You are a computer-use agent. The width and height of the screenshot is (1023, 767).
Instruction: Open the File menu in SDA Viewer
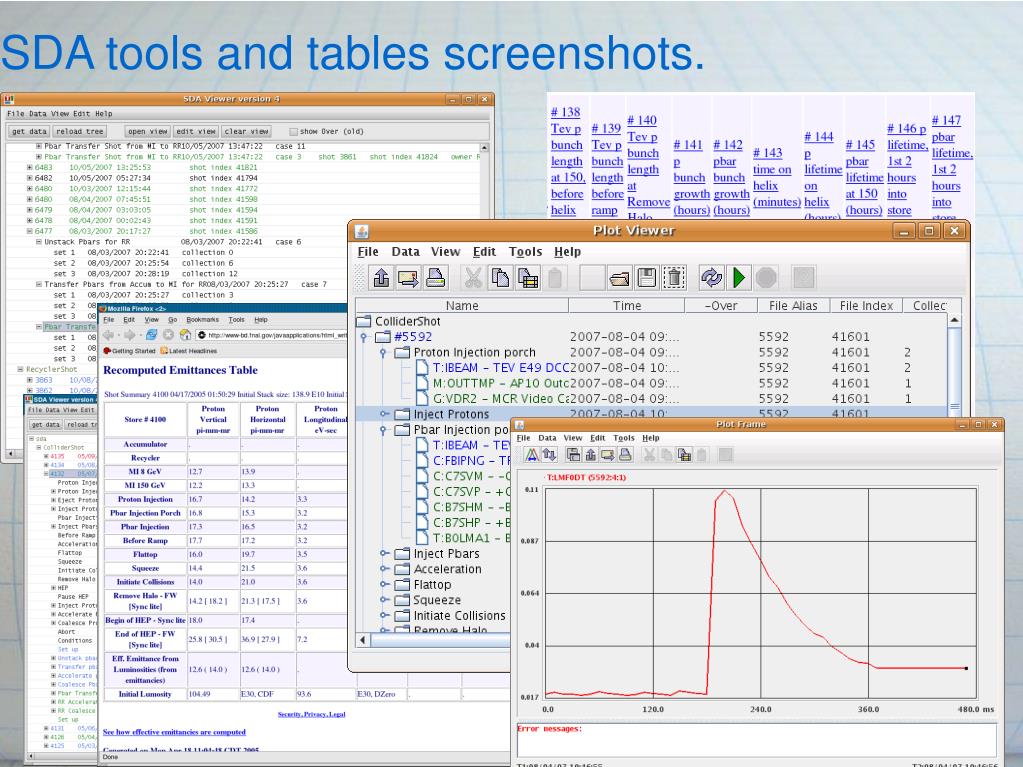pos(14,113)
